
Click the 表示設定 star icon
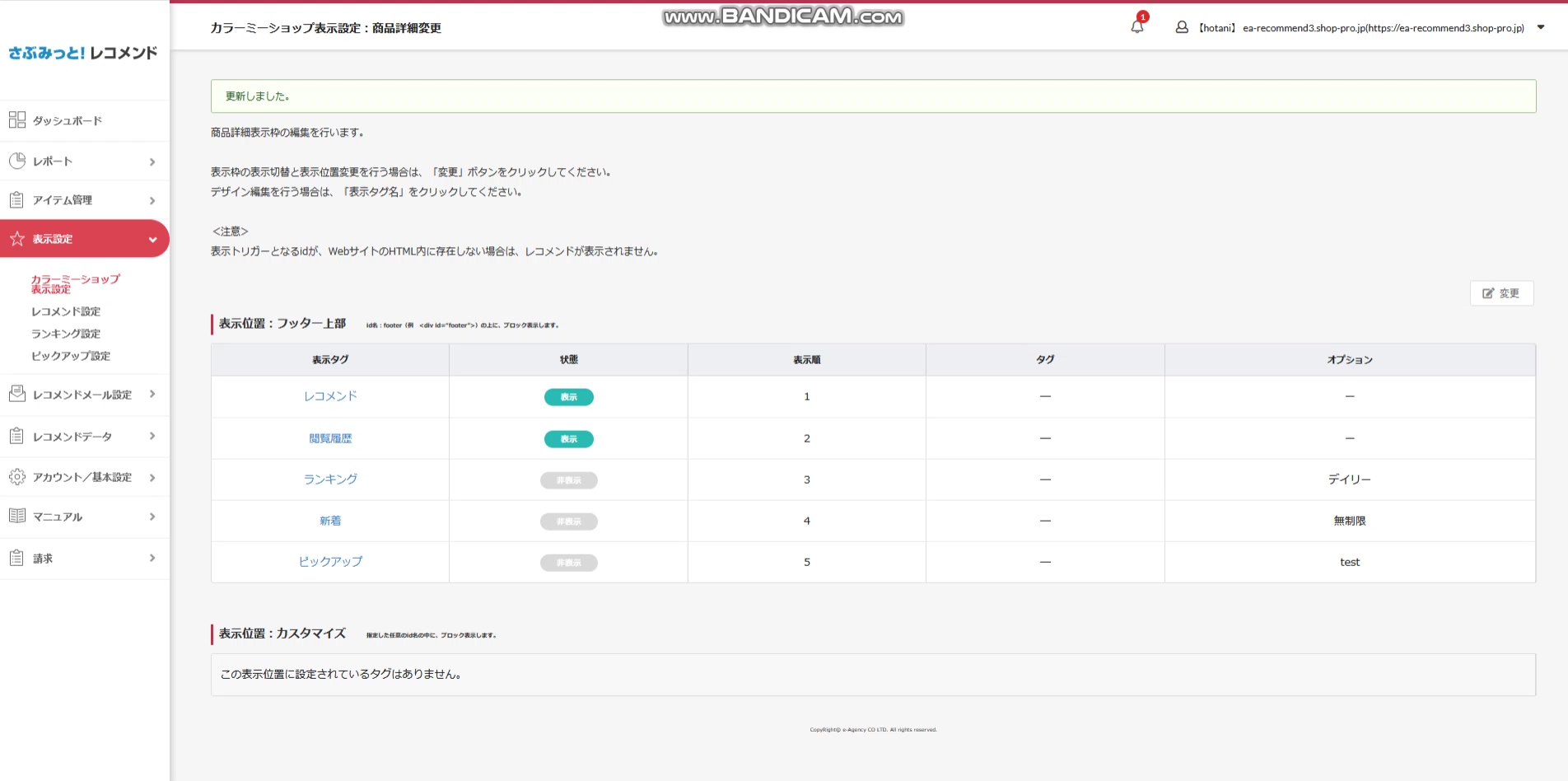[x=16, y=238]
